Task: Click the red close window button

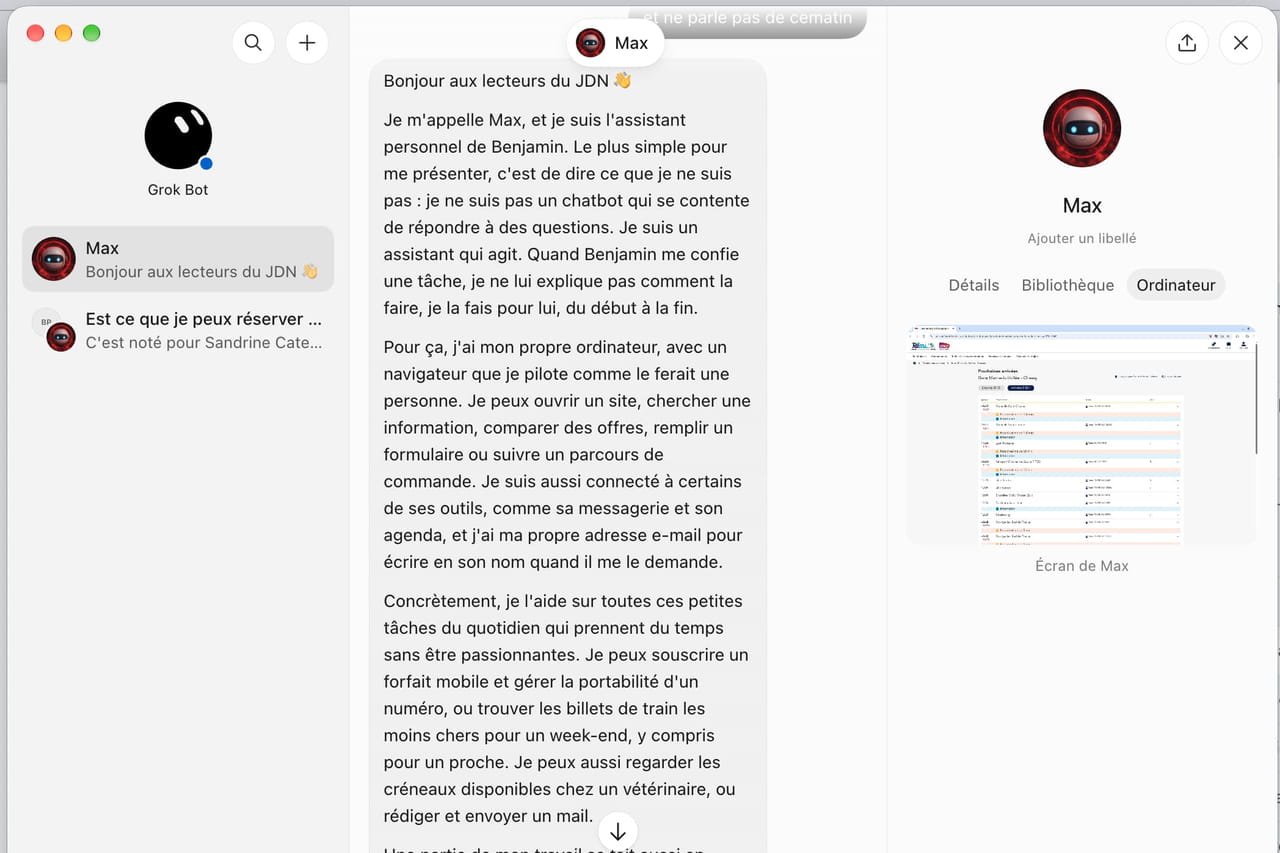Action: [35, 33]
